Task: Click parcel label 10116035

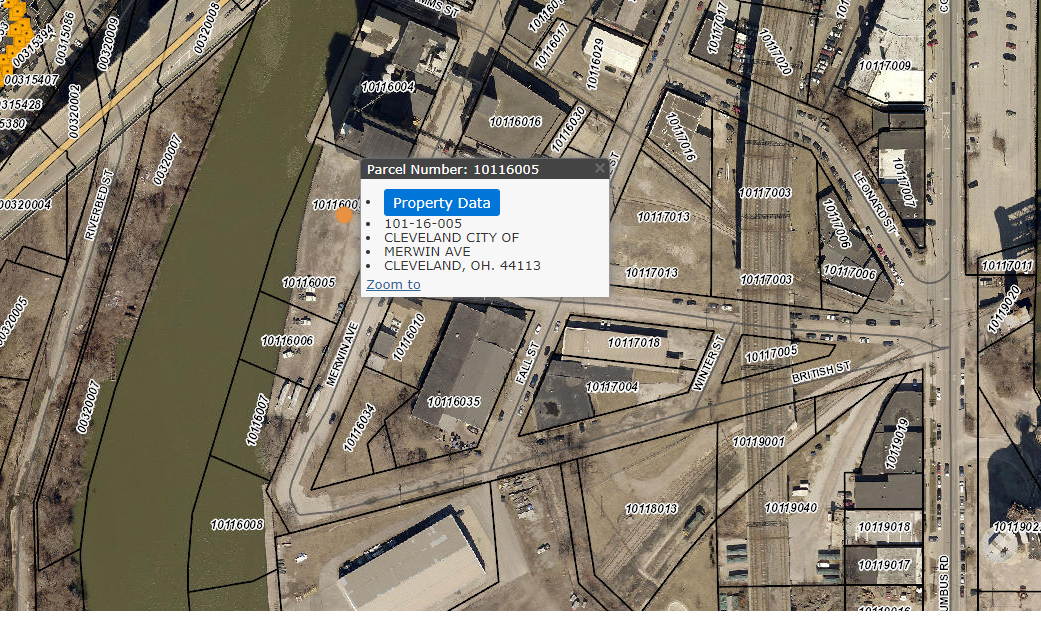Action: (x=453, y=401)
